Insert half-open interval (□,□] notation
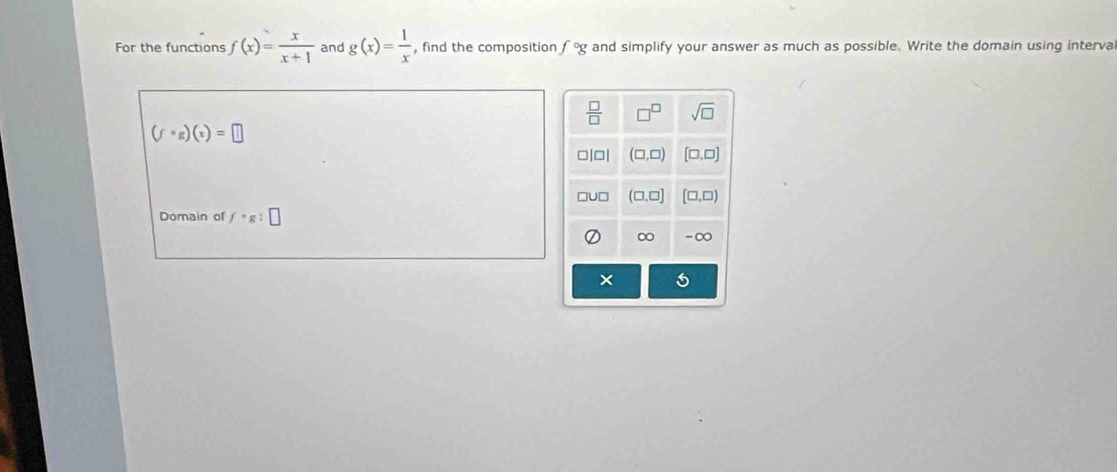The image size is (1117, 472). tap(646, 197)
